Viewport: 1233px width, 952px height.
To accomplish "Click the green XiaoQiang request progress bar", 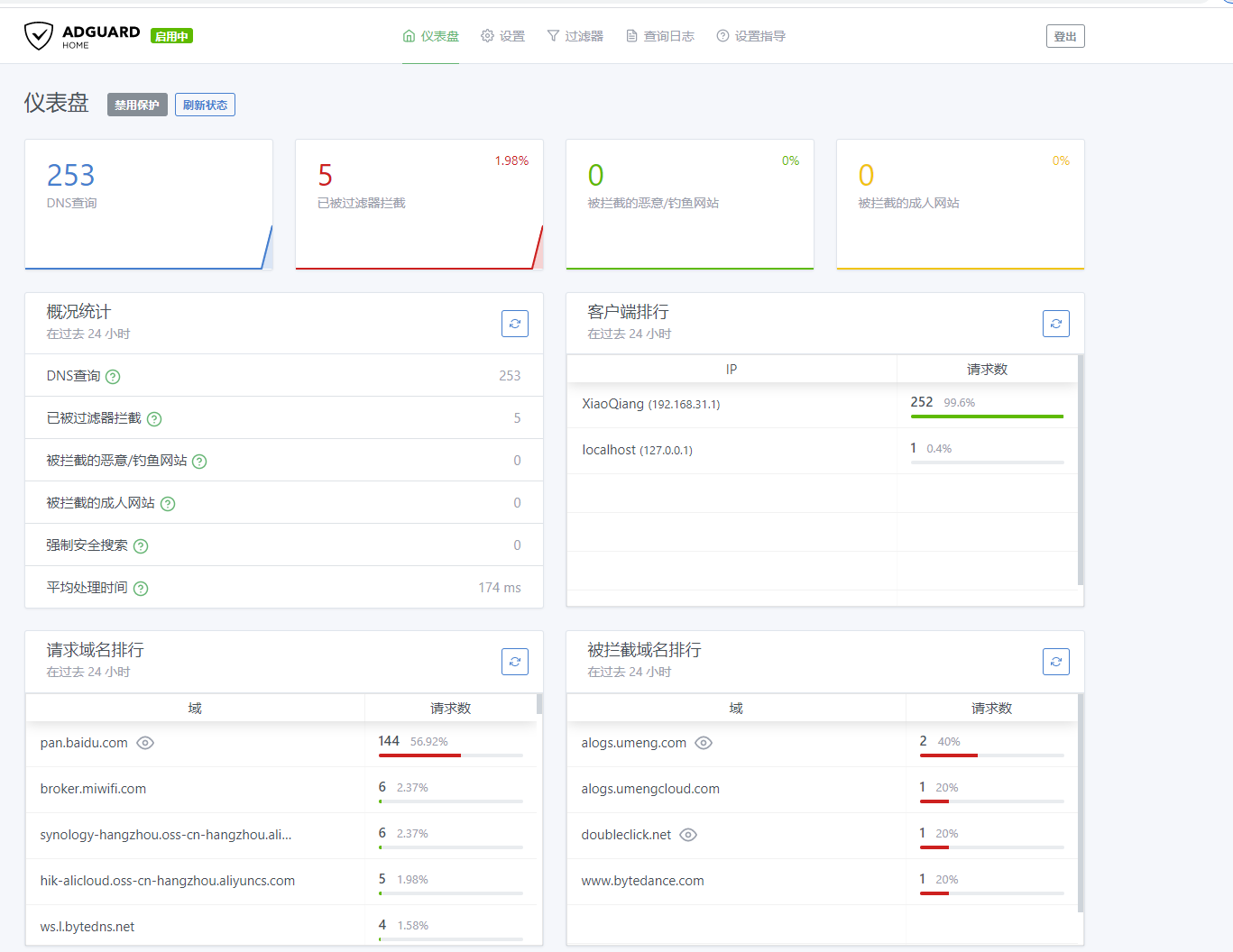I will point(987,416).
